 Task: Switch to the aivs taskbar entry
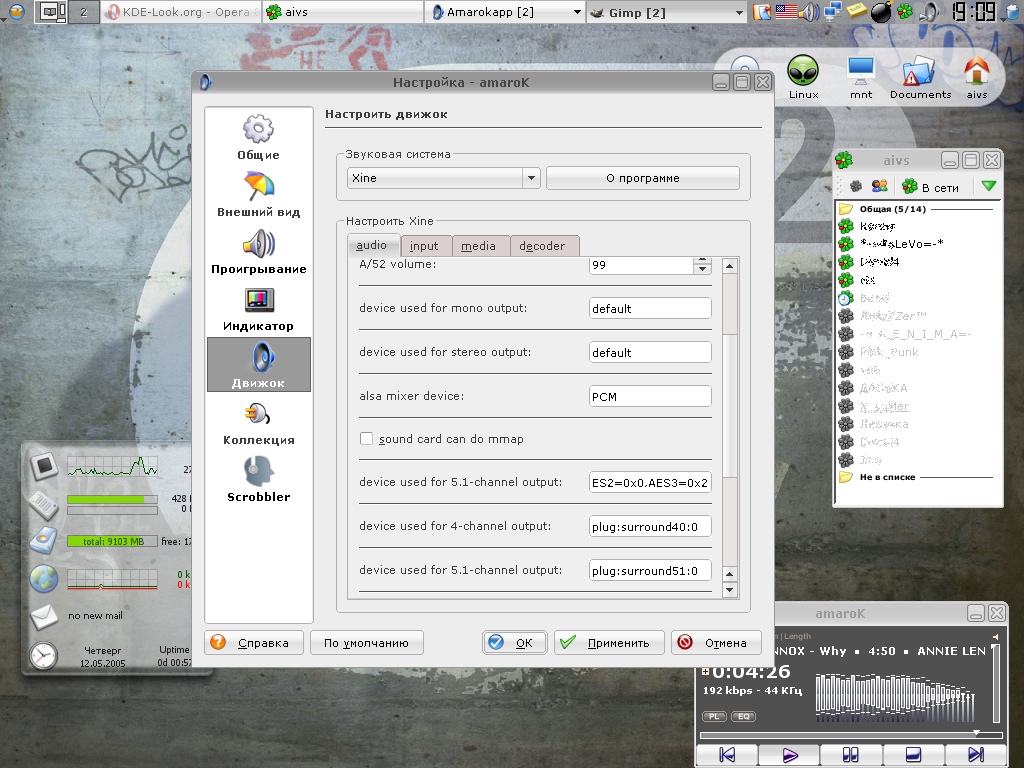pos(343,12)
